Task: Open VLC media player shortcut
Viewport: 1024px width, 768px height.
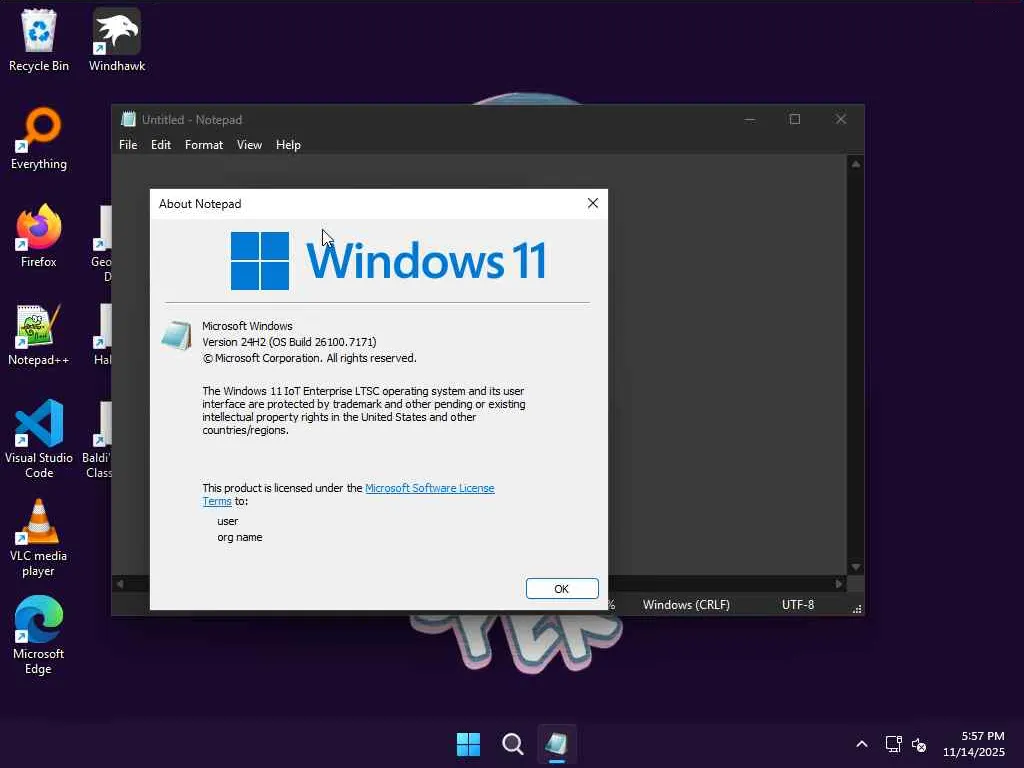Action: tap(39, 537)
